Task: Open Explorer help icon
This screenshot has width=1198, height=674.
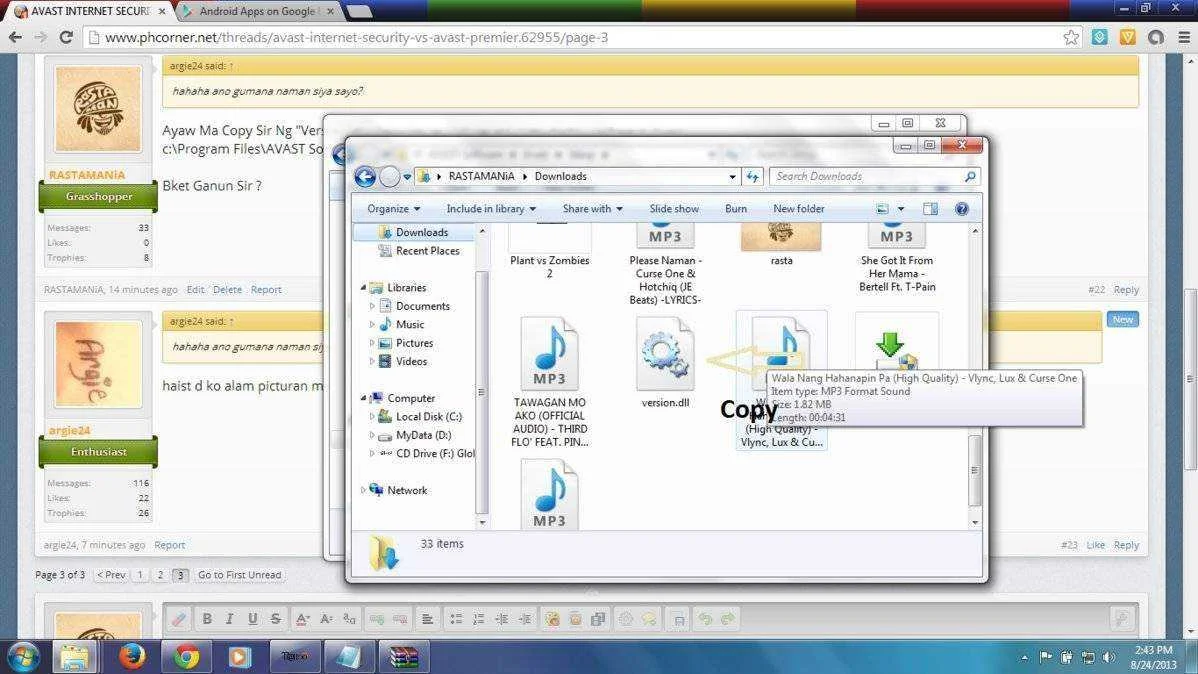Action: (962, 209)
